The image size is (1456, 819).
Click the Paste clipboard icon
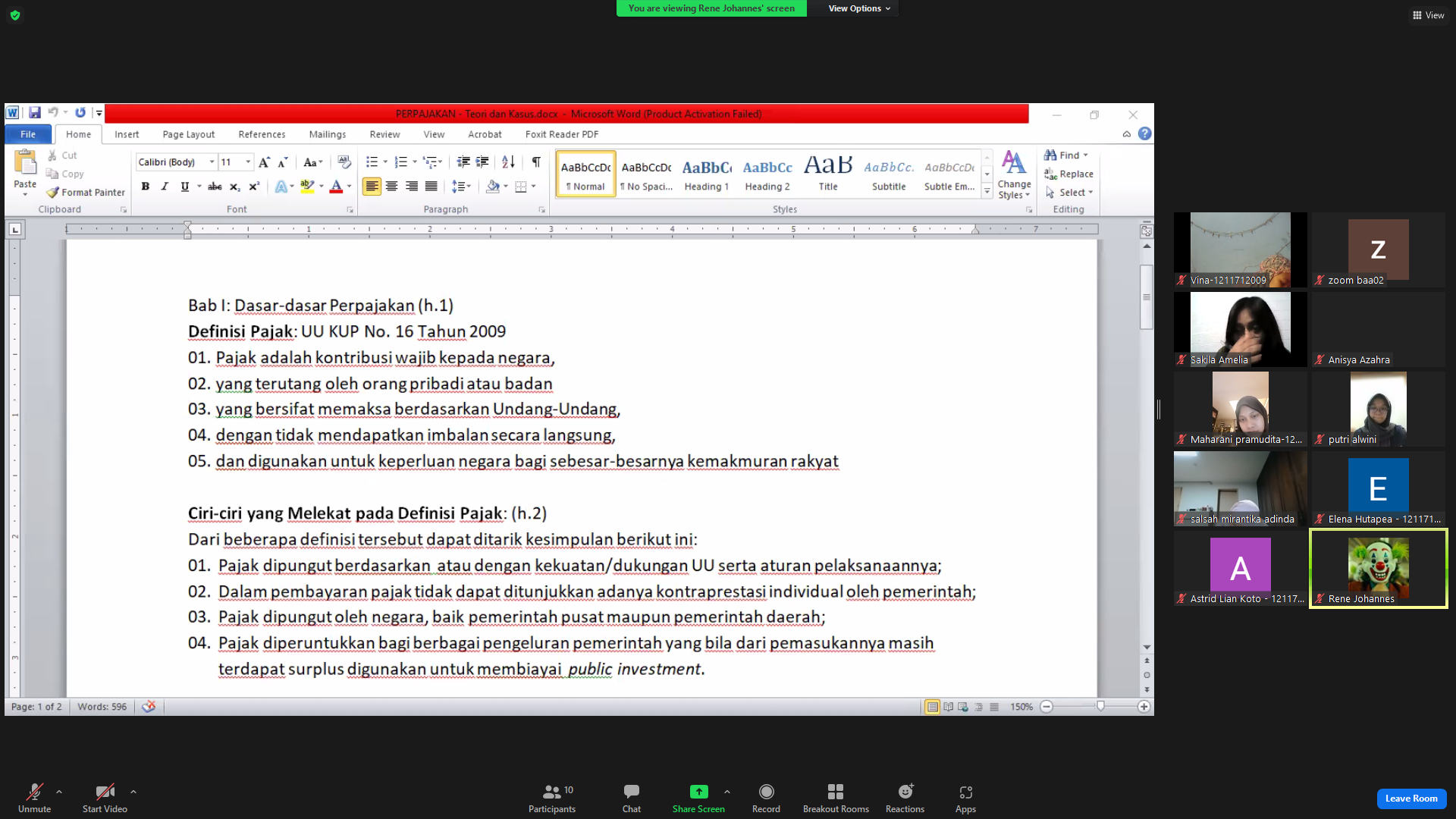pos(25,162)
